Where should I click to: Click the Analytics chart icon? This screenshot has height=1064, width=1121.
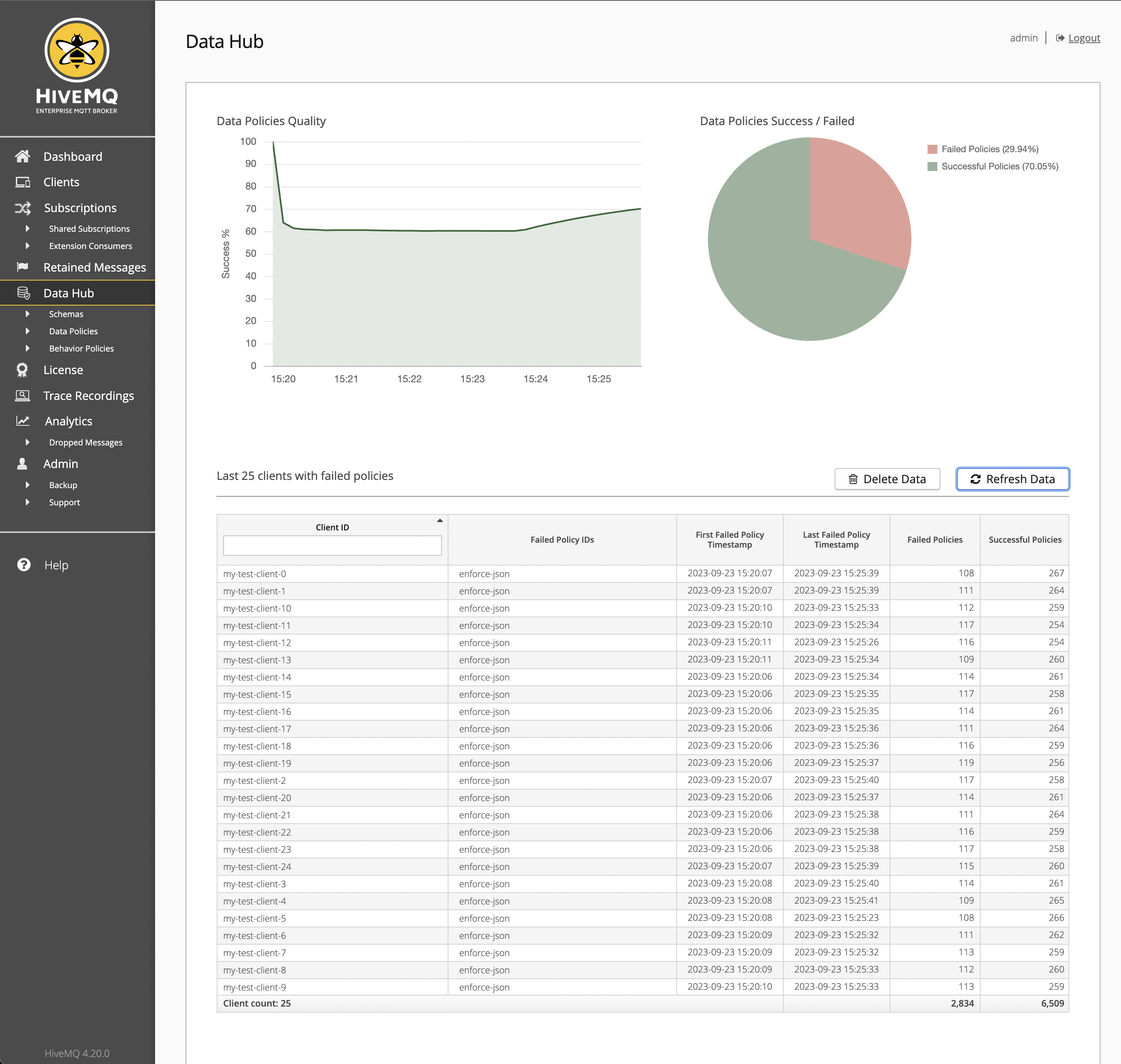tap(23, 421)
